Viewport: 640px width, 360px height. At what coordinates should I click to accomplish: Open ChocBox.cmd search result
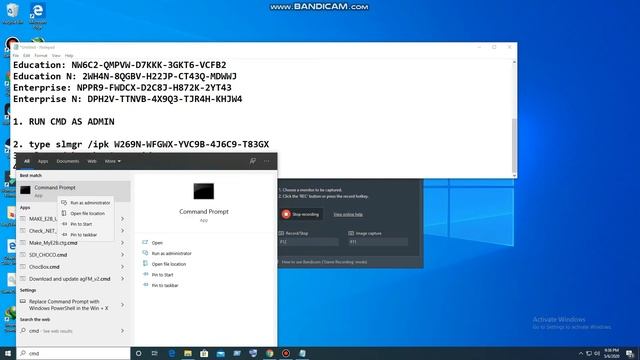point(67,267)
